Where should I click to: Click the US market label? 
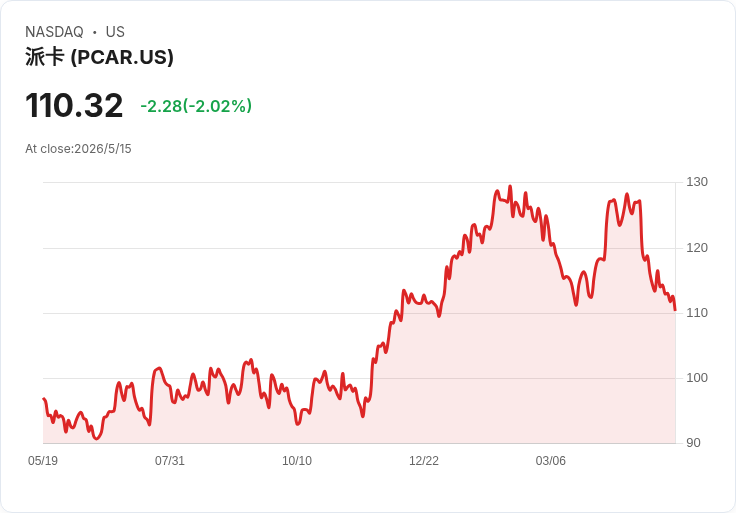tap(115, 32)
